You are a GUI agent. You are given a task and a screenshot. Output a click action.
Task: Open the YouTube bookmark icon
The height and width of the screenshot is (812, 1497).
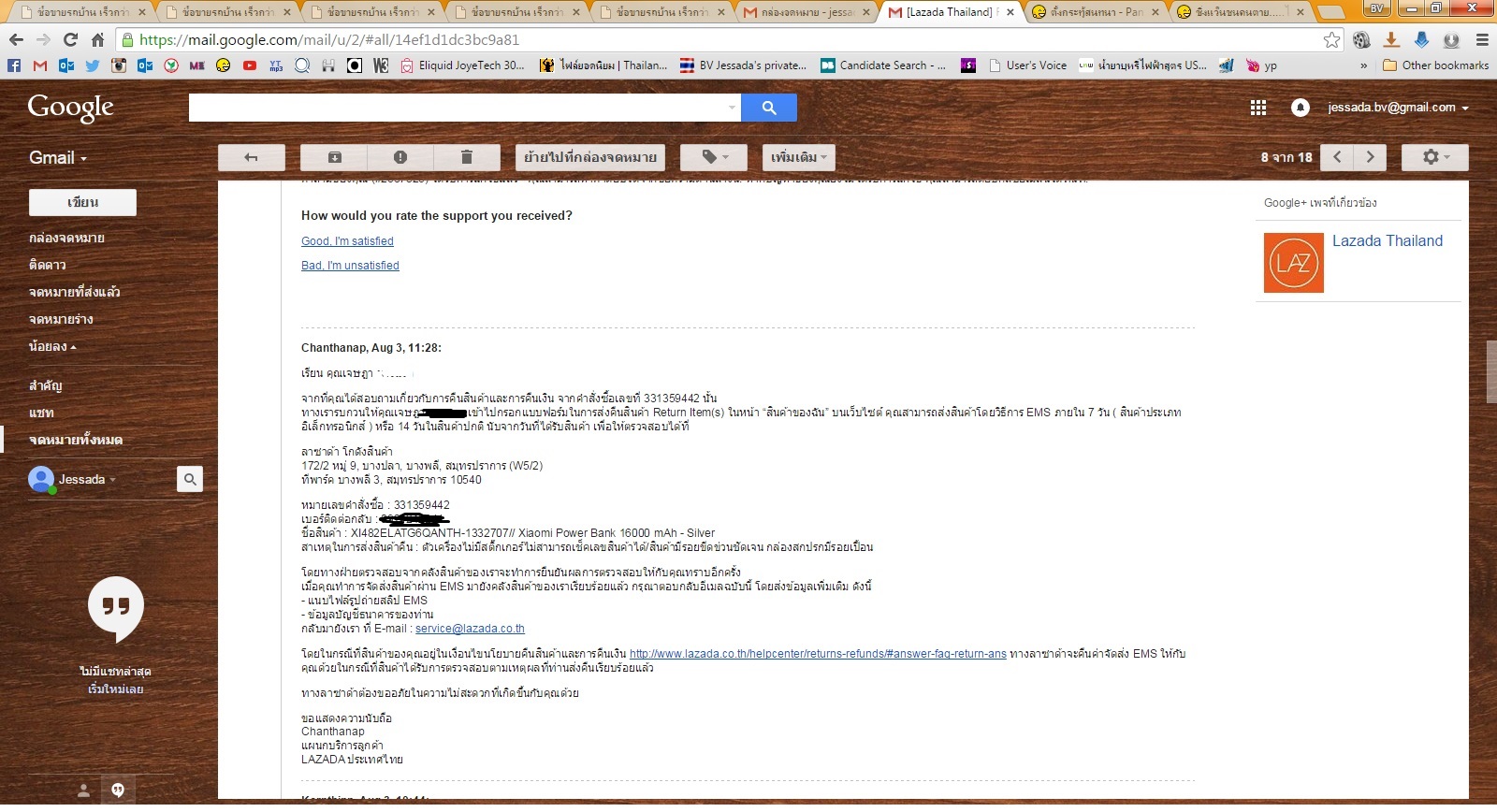coord(250,65)
